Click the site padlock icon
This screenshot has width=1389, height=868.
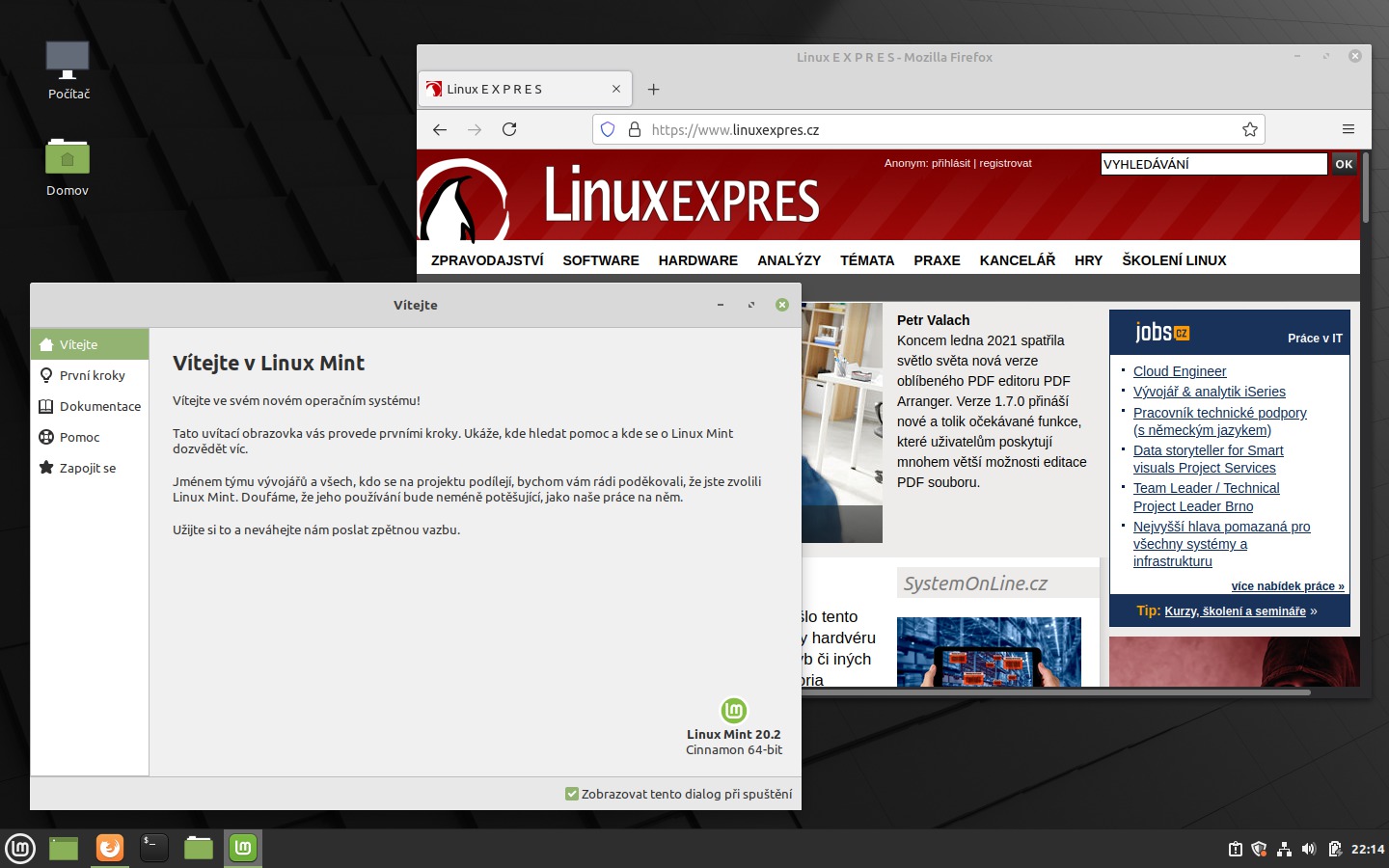point(635,129)
